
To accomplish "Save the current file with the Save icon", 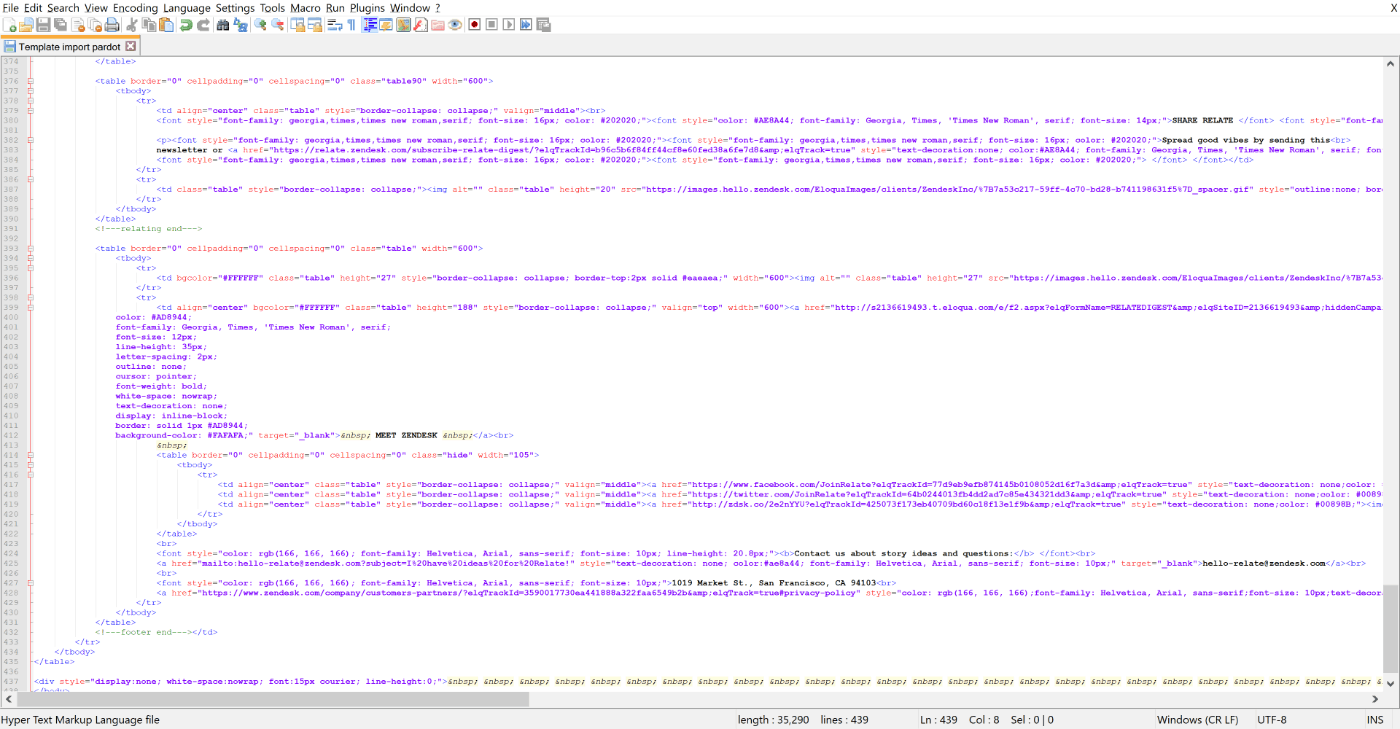I will click(43, 24).
